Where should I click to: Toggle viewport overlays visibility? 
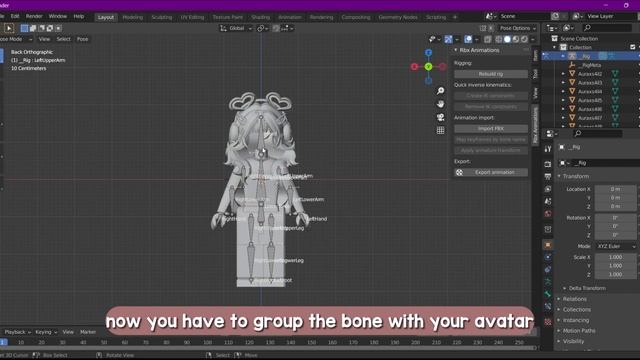(468, 39)
